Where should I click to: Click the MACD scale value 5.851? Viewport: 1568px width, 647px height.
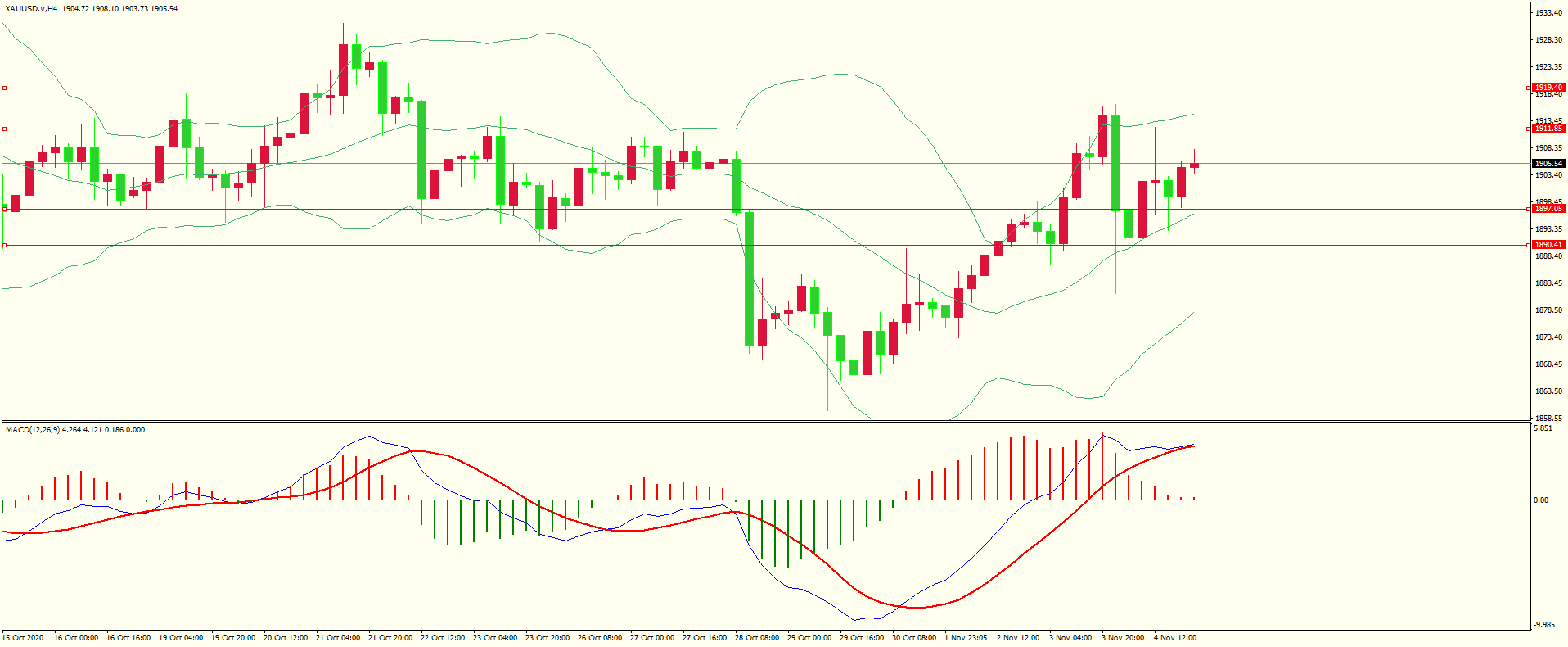[x=1543, y=428]
